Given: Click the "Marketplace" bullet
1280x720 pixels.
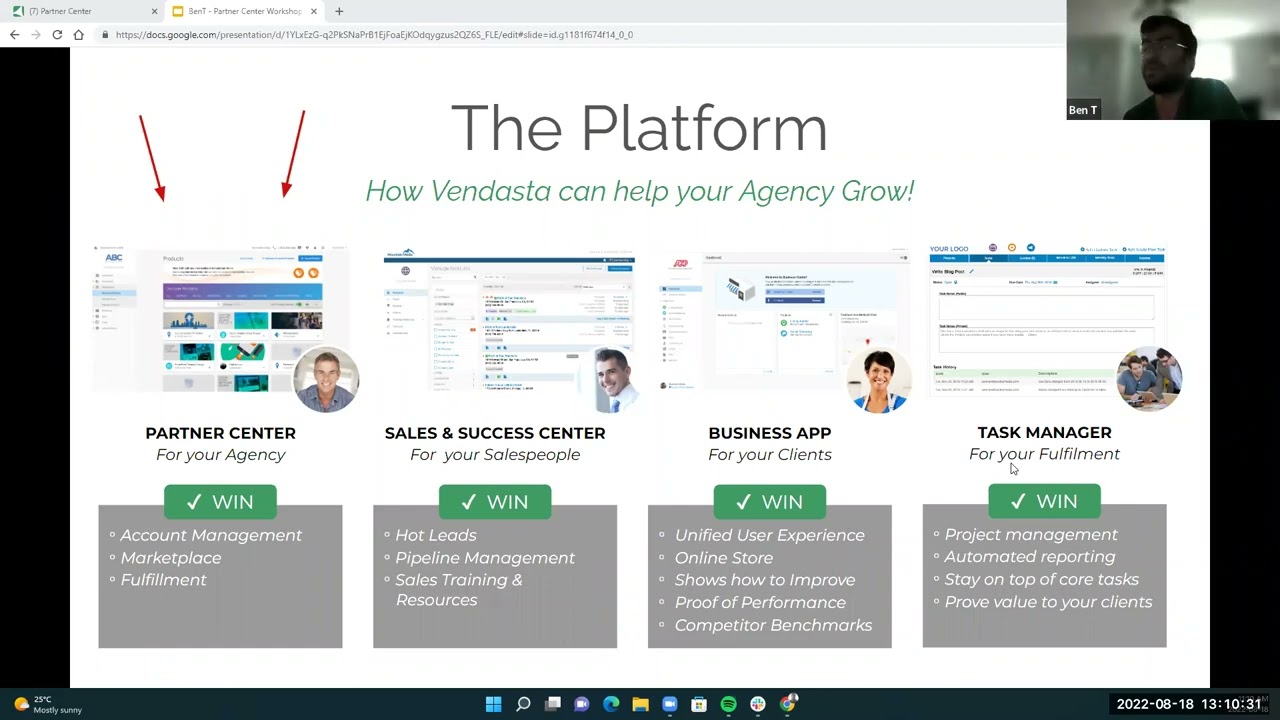Looking at the screenshot, I should (x=171, y=558).
